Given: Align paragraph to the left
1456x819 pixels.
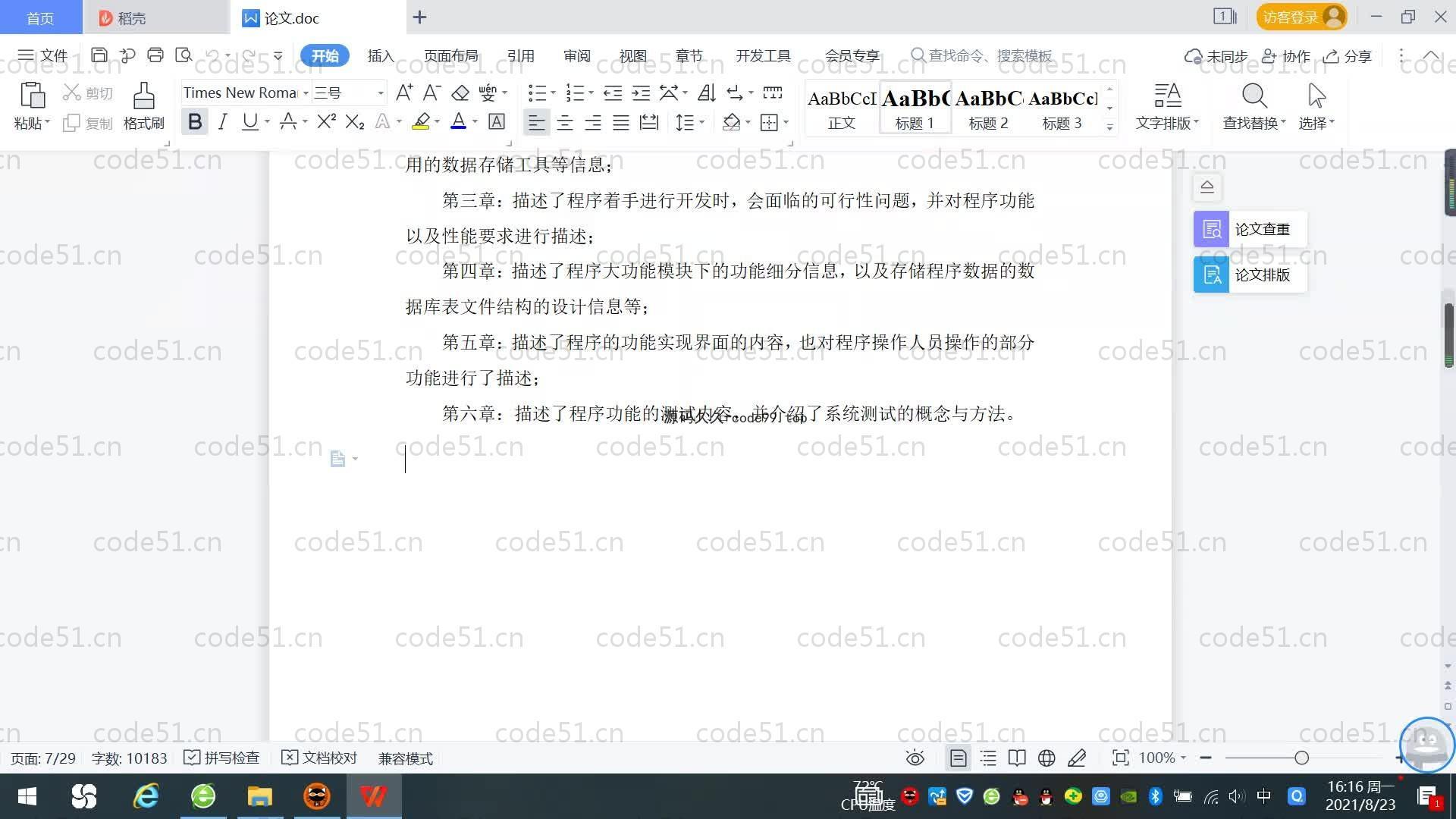Looking at the screenshot, I should (536, 122).
